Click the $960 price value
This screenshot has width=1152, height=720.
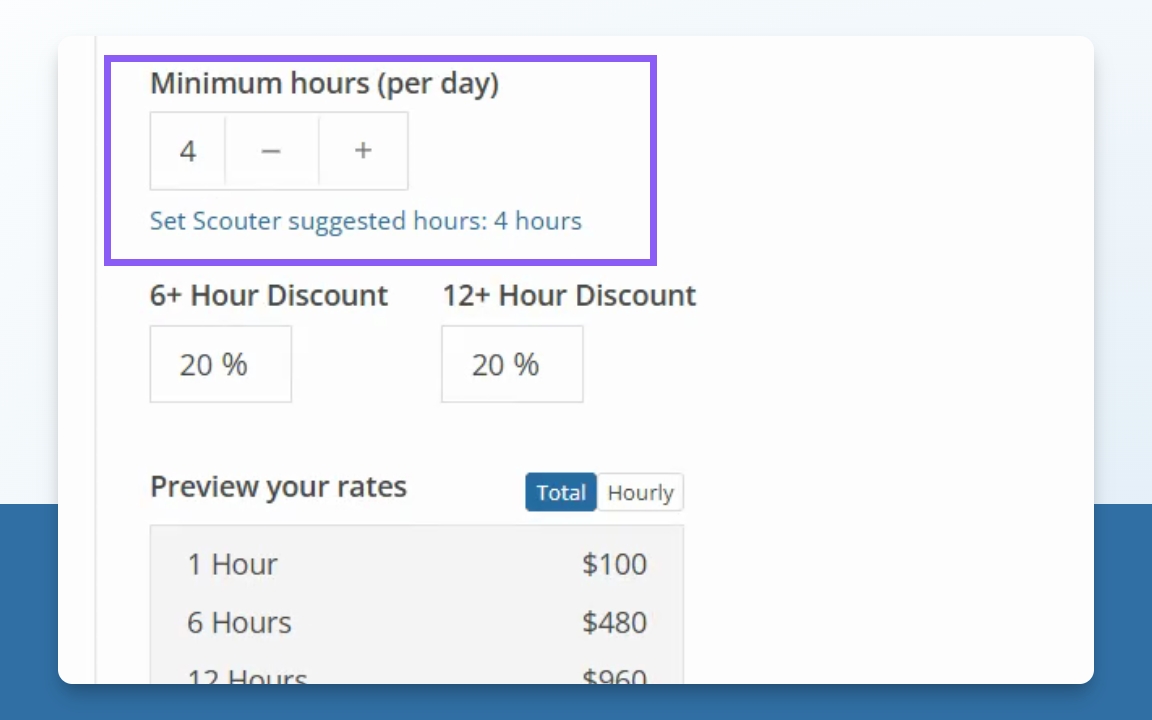(x=614, y=676)
